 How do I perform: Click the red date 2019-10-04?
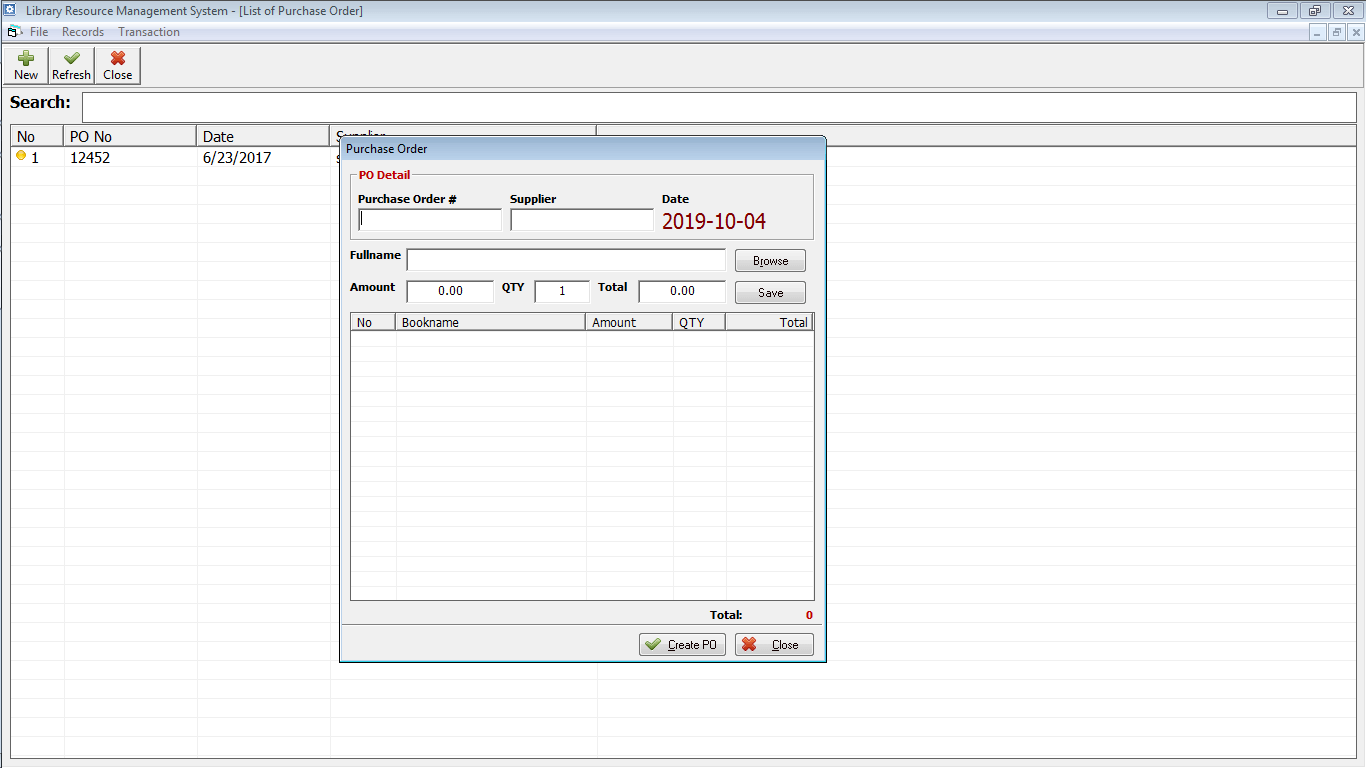pyautogui.click(x=714, y=222)
